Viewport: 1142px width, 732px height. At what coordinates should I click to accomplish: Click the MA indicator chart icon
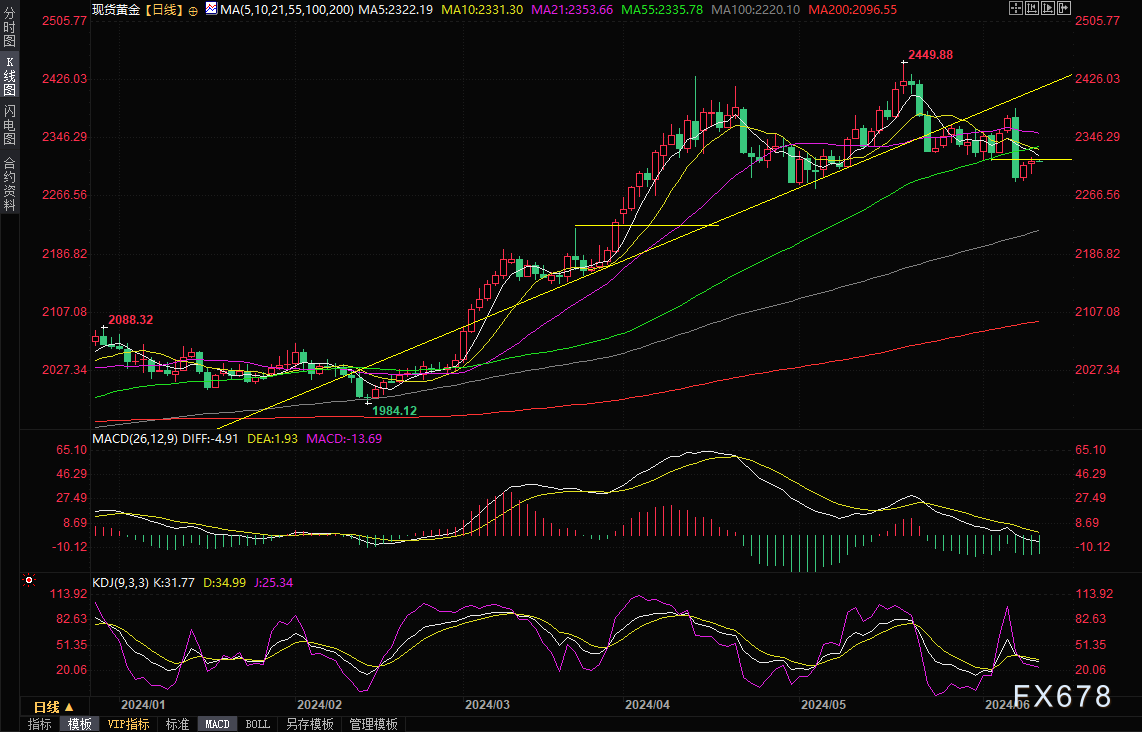point(210,8)
